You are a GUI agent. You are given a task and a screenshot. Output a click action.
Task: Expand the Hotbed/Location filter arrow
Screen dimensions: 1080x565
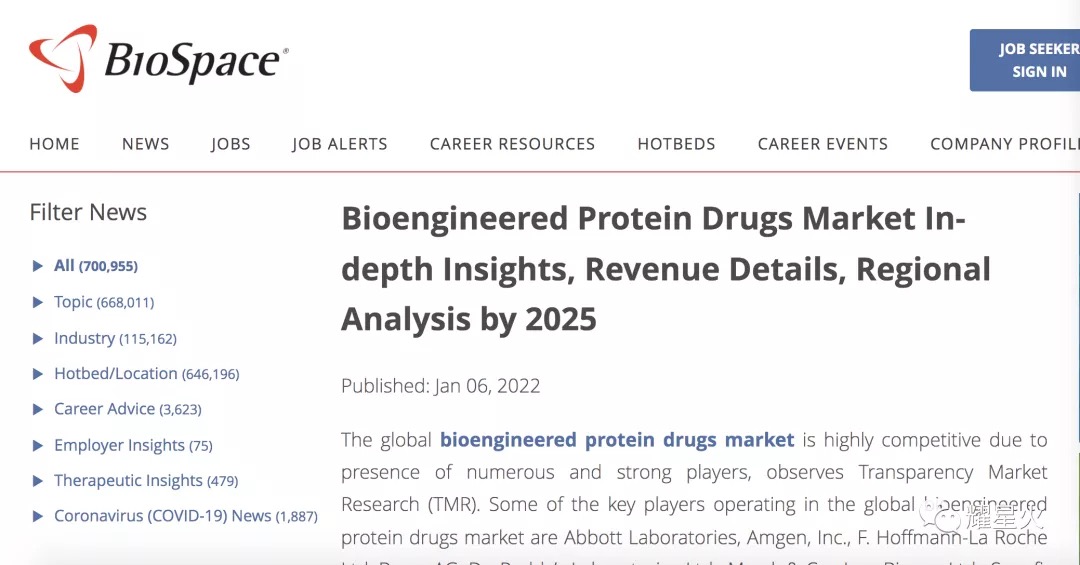pos(38,374)
